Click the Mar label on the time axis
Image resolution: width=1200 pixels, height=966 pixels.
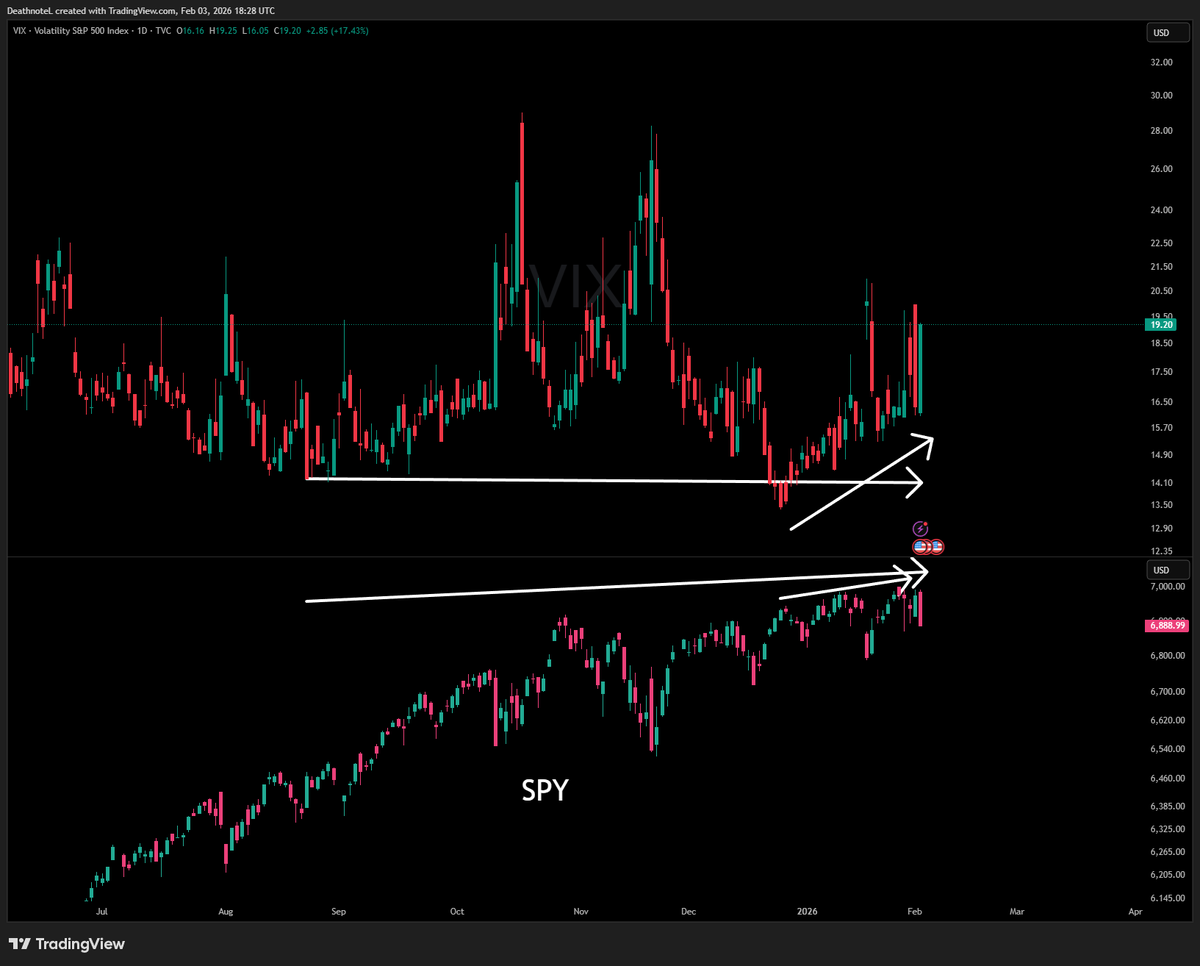[1017, 912]
